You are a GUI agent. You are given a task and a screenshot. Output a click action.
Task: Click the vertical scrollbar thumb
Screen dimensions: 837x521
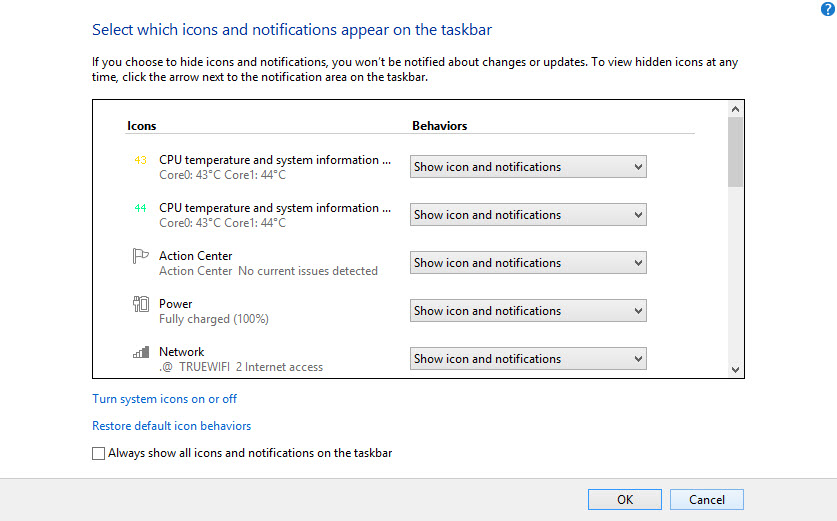pyautogui.click(x=736, y=152)
